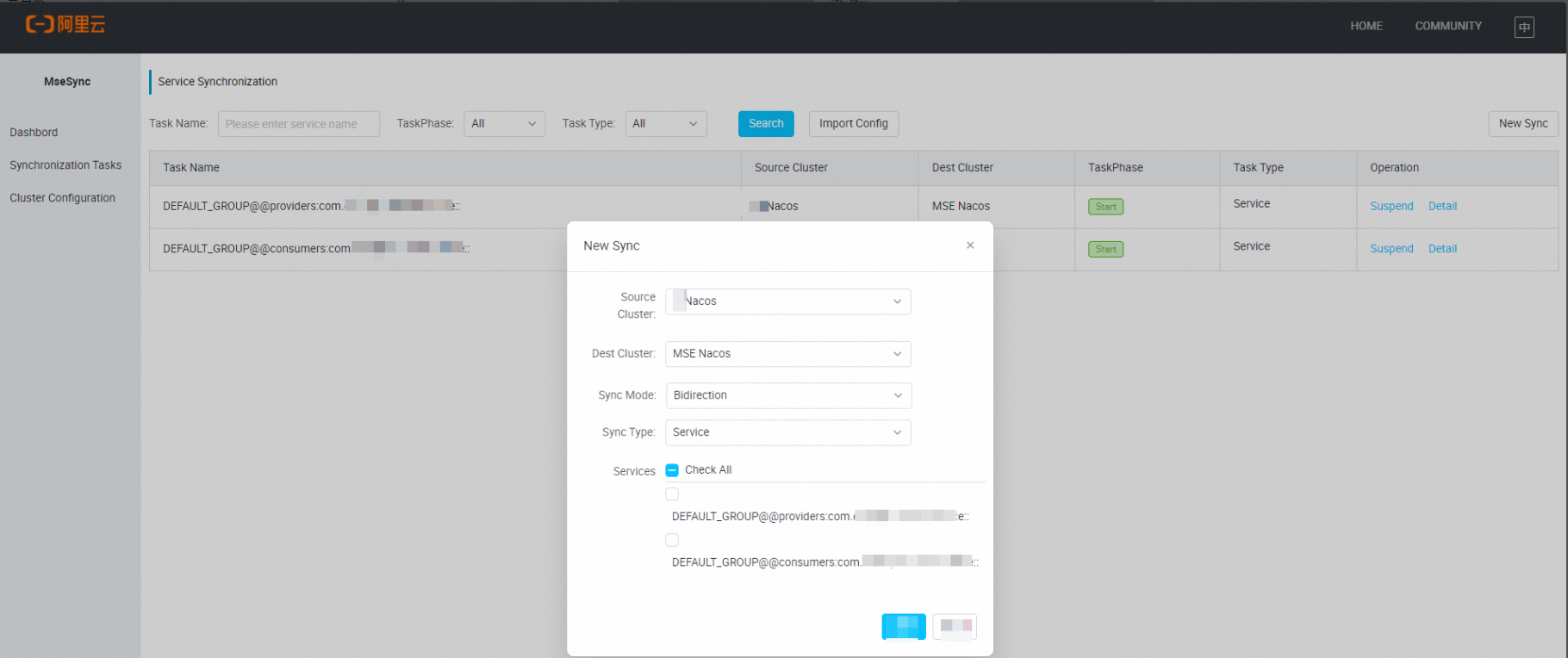Click DEFAULT_GROUP@@providers task name in table

click(x=312, y=206)
